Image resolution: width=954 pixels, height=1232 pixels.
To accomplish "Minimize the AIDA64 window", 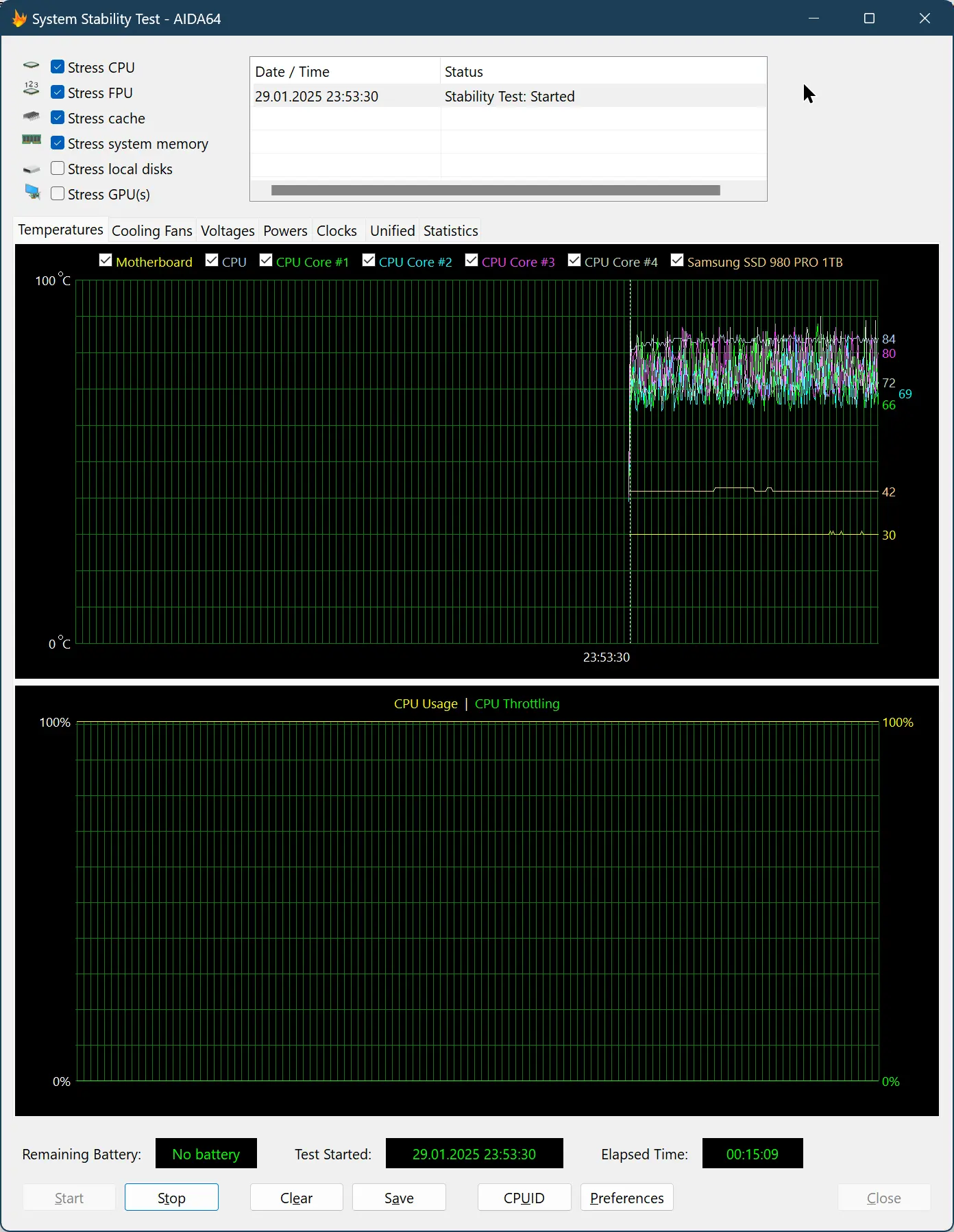I will [814, 19].
